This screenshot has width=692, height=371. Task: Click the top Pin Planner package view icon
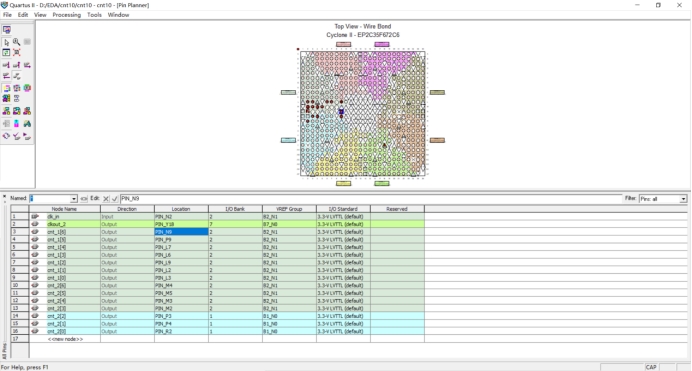click(x=7, y=30)
